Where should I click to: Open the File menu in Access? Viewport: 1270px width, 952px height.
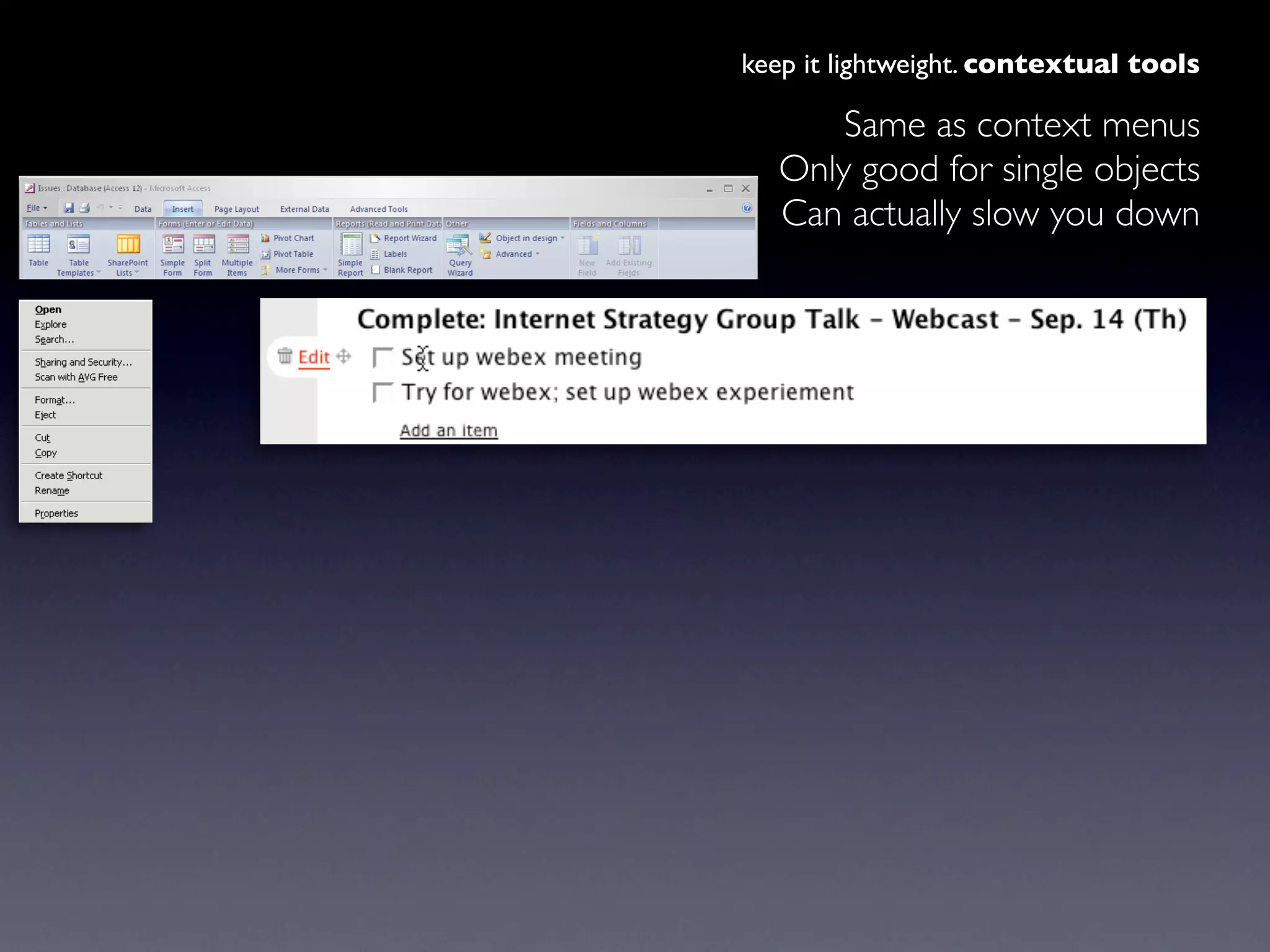coord(37,208)
